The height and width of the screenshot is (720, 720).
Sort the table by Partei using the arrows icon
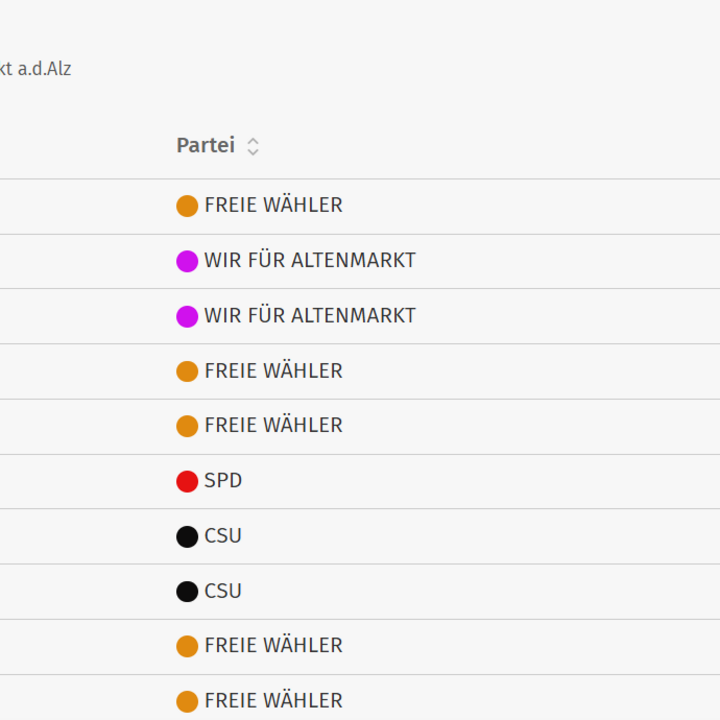253,147
